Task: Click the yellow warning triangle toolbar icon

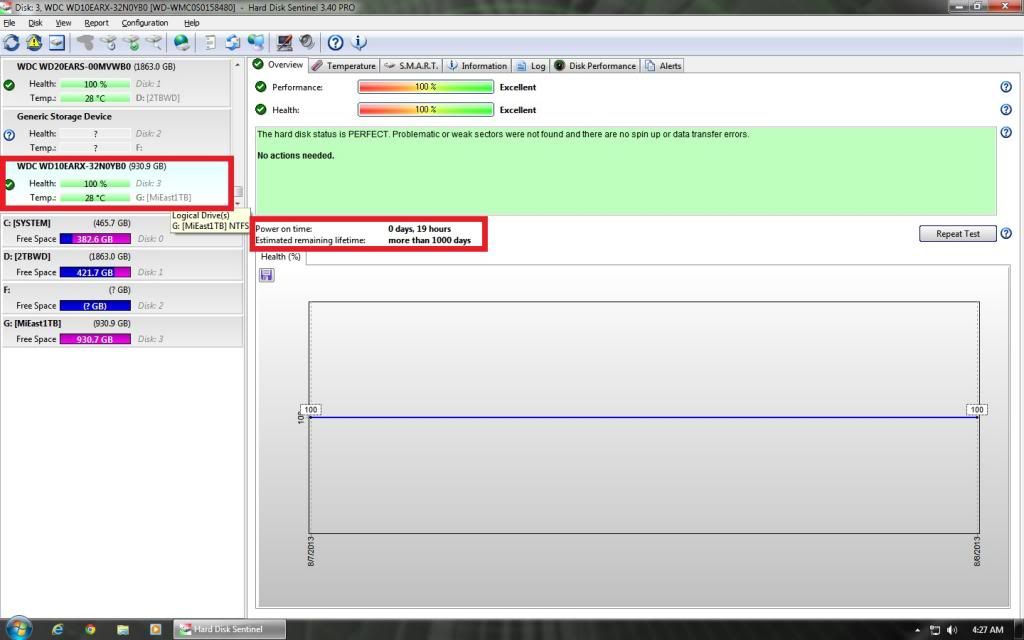Action: [x=34, y=42]
